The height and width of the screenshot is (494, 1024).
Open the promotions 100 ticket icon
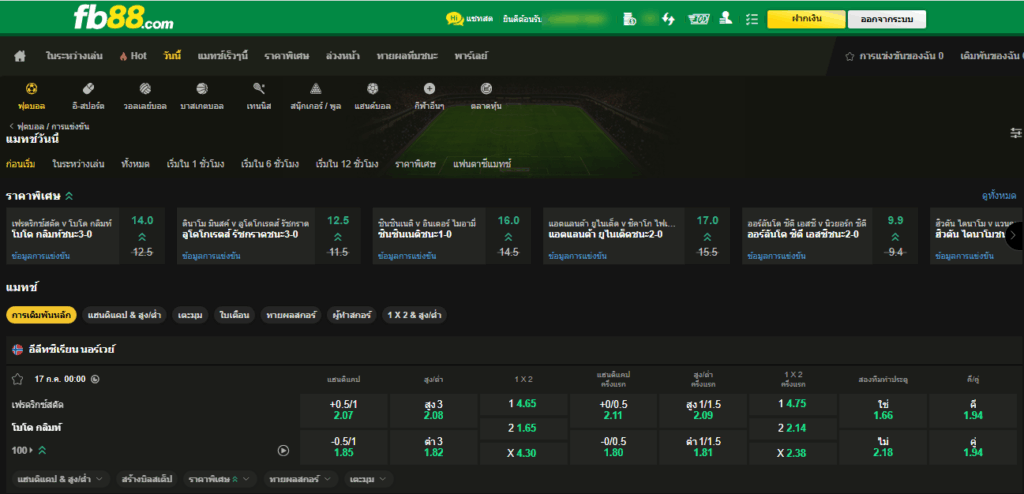point(698,19)
